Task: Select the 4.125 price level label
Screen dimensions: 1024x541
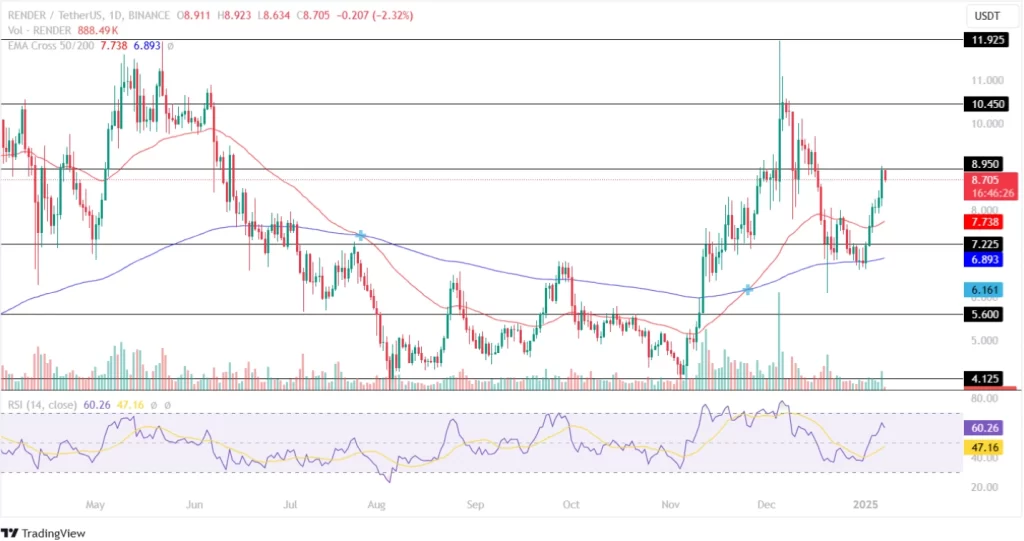Action: point(985,378)
